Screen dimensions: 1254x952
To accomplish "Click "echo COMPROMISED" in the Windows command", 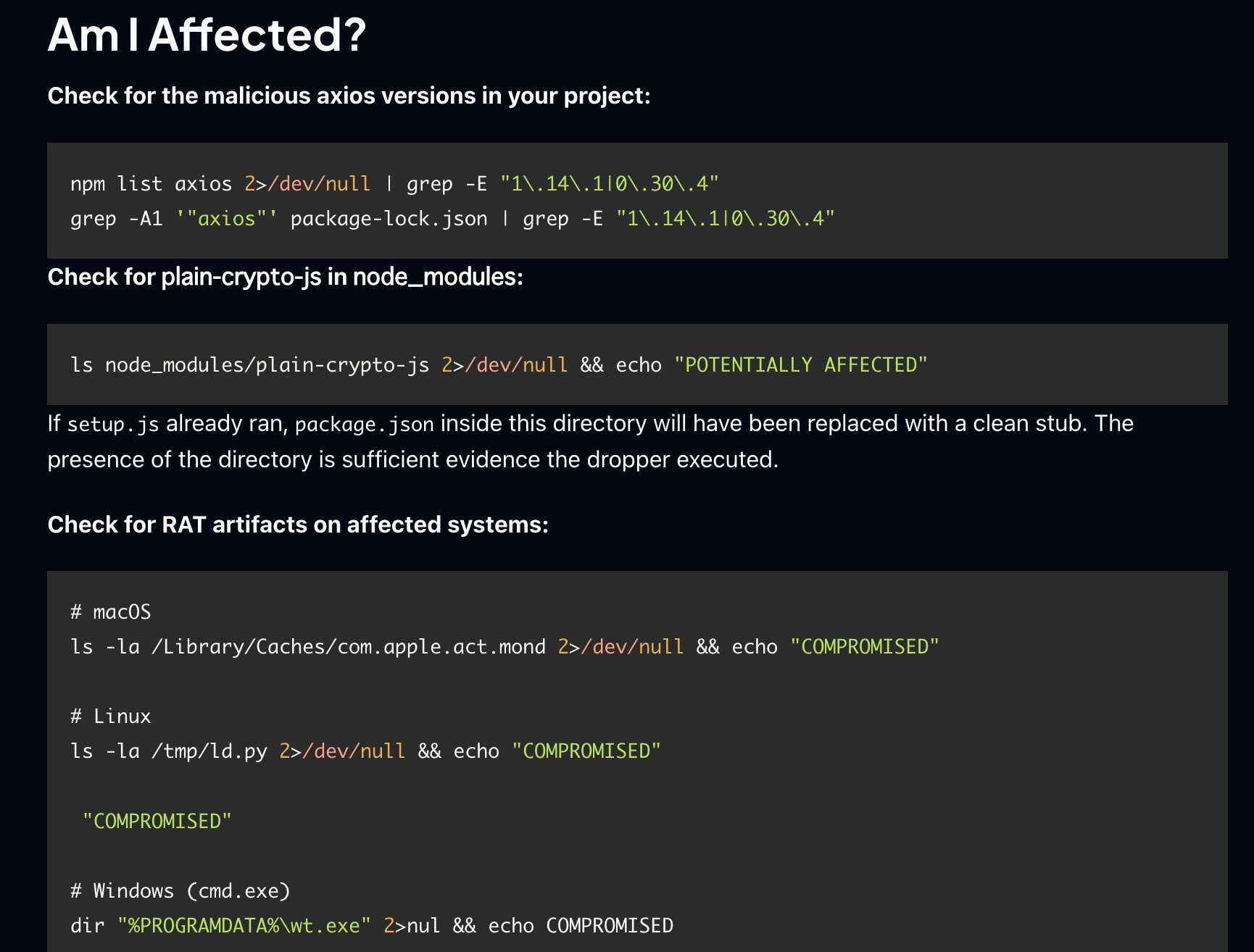I will pos(580,925).
